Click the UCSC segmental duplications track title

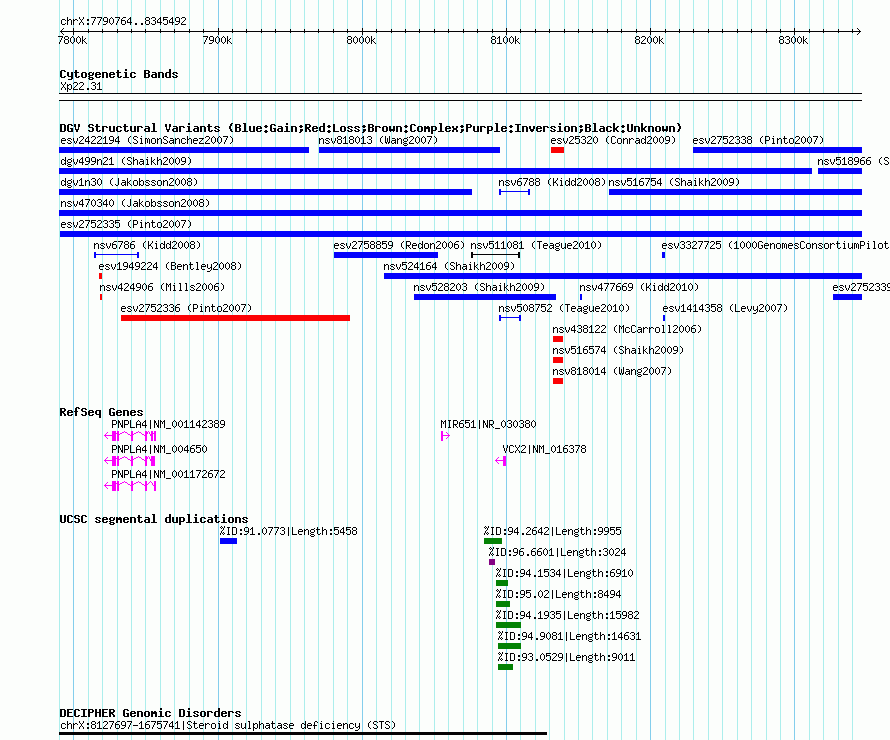[154, 519]
